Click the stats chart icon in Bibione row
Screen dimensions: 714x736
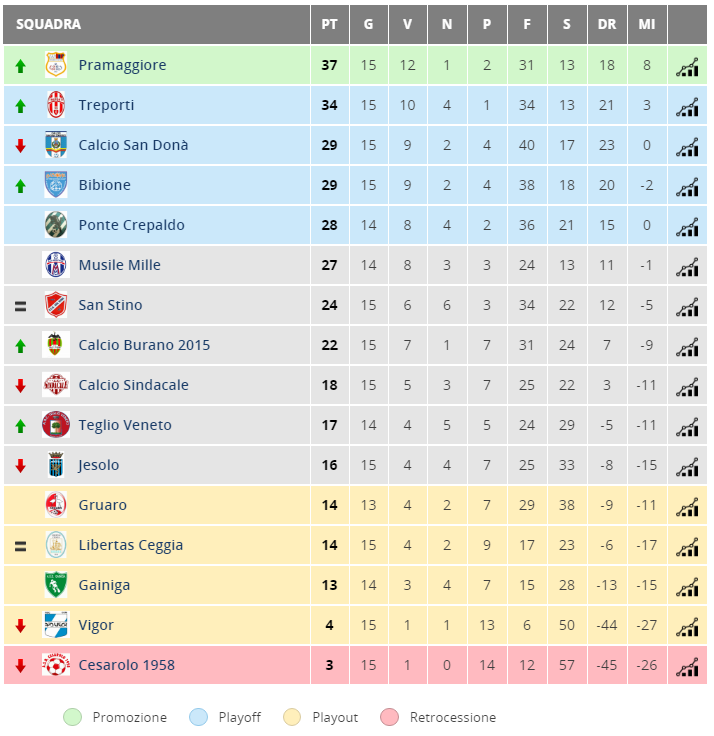pos(687,187)
